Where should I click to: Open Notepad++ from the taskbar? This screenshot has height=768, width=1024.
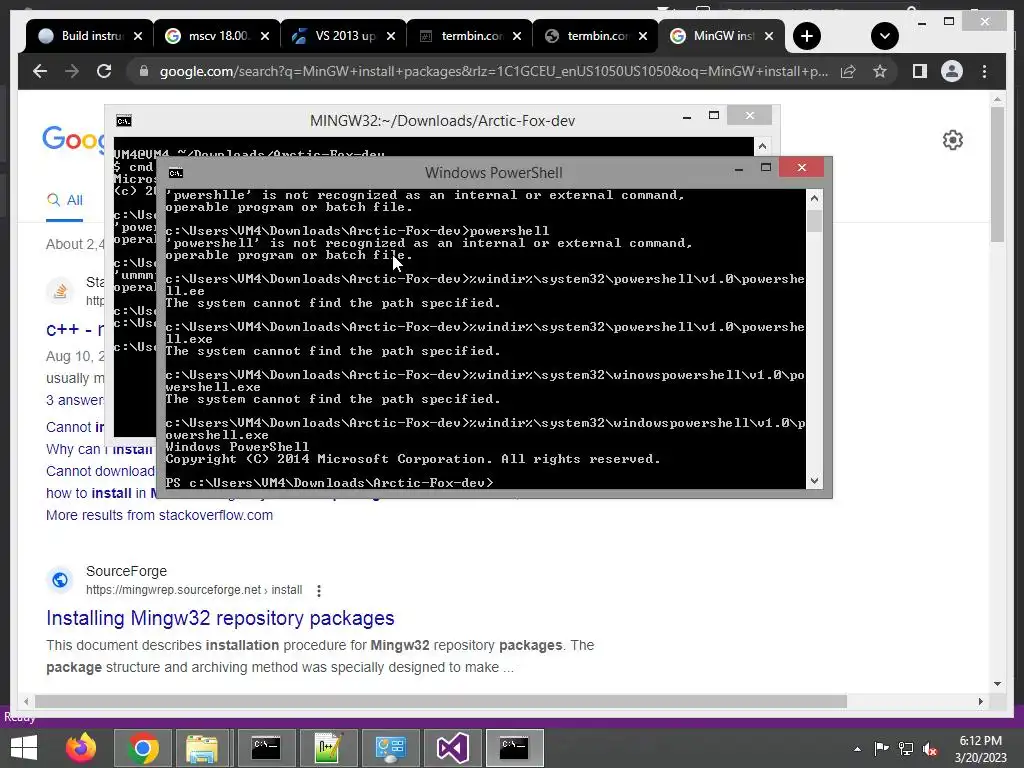(327, 748)
